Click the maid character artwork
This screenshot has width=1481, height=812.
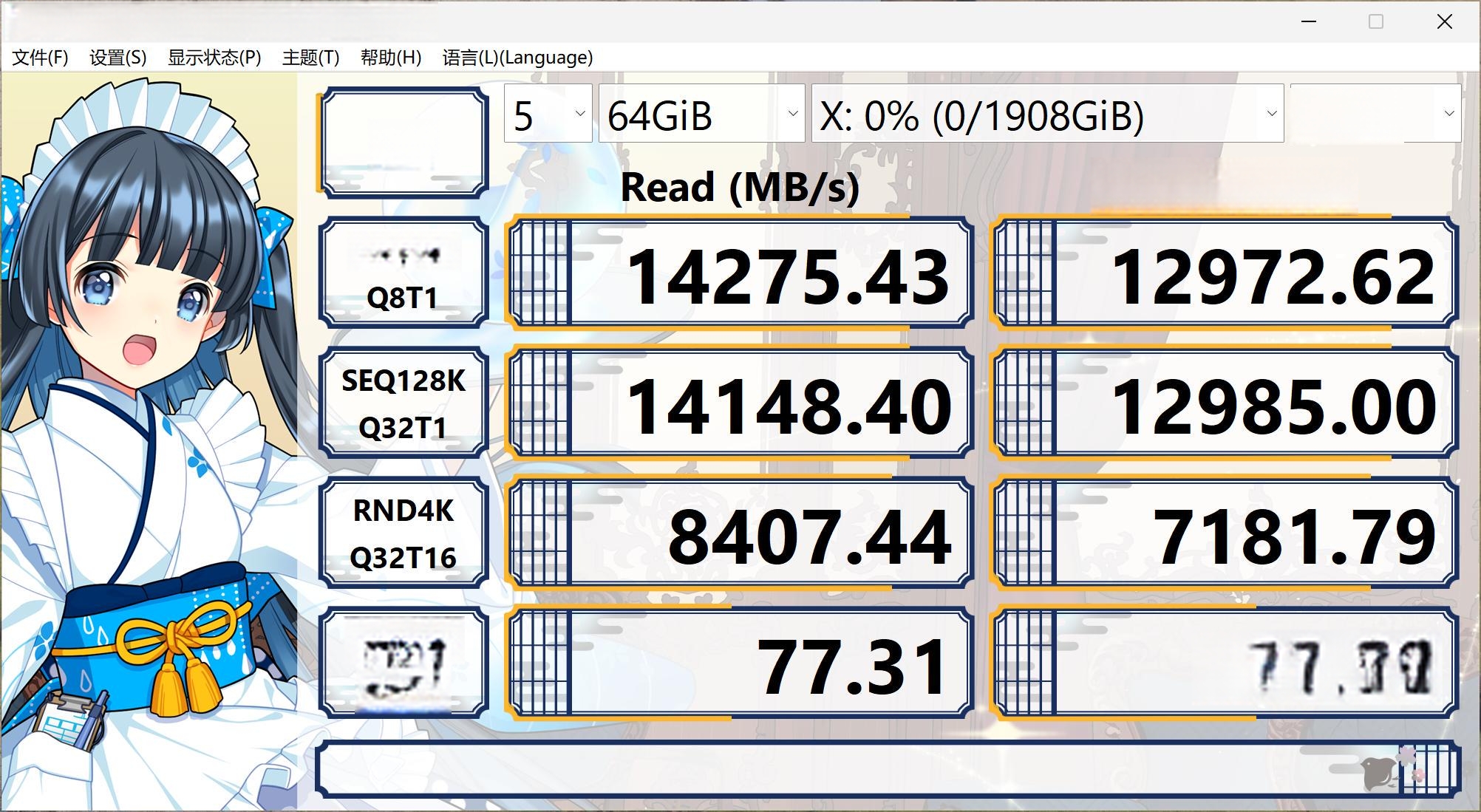[149, 441]
